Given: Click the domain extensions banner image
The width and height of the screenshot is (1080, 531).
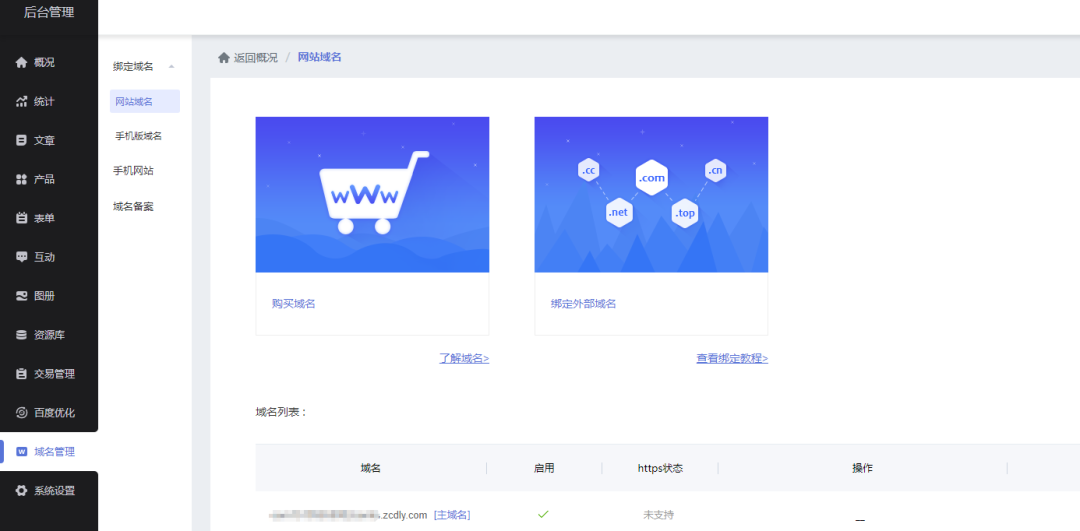Looking at the screenshot, I should click(x=651, y=194).
